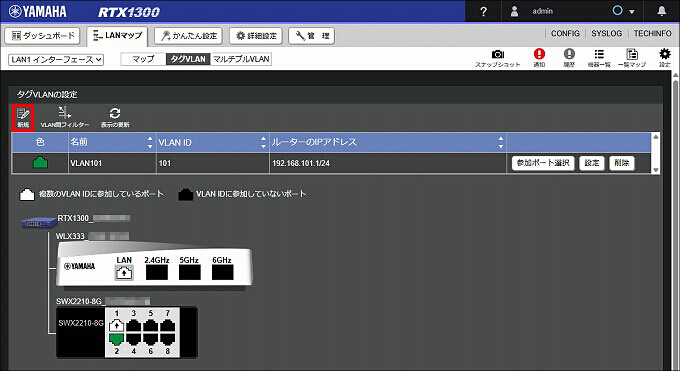This screenshot has height=371, width=680.
Task: Click SWX2210-8G port 8
Action: 167,339
